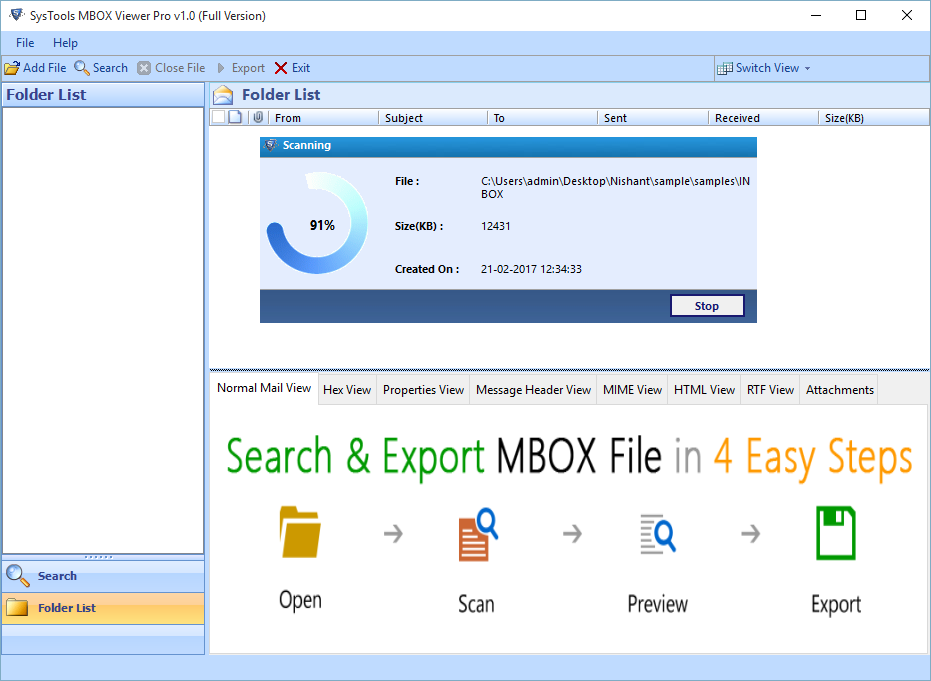Viewport: 931px width, 681px height.
Task: Switch to the Properties View tab
Action: coord(423,390)
